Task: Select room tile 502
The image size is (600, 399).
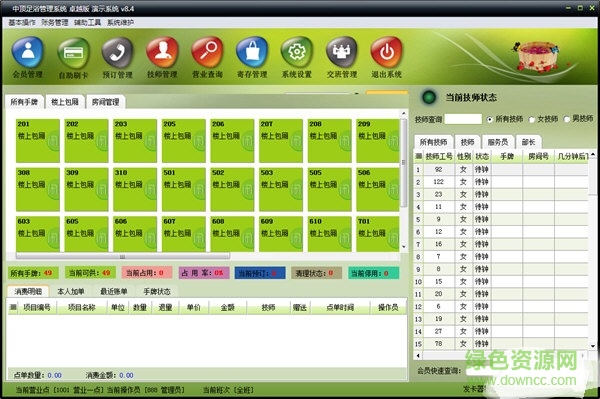Action: coord(232,189)
